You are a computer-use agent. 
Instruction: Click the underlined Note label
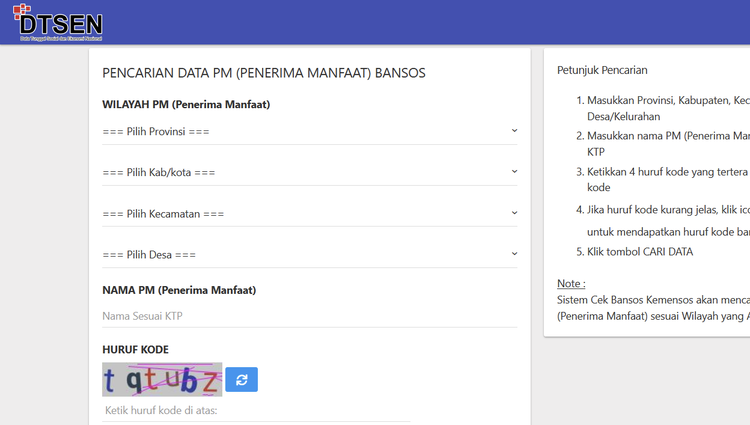tap(571, 283)
